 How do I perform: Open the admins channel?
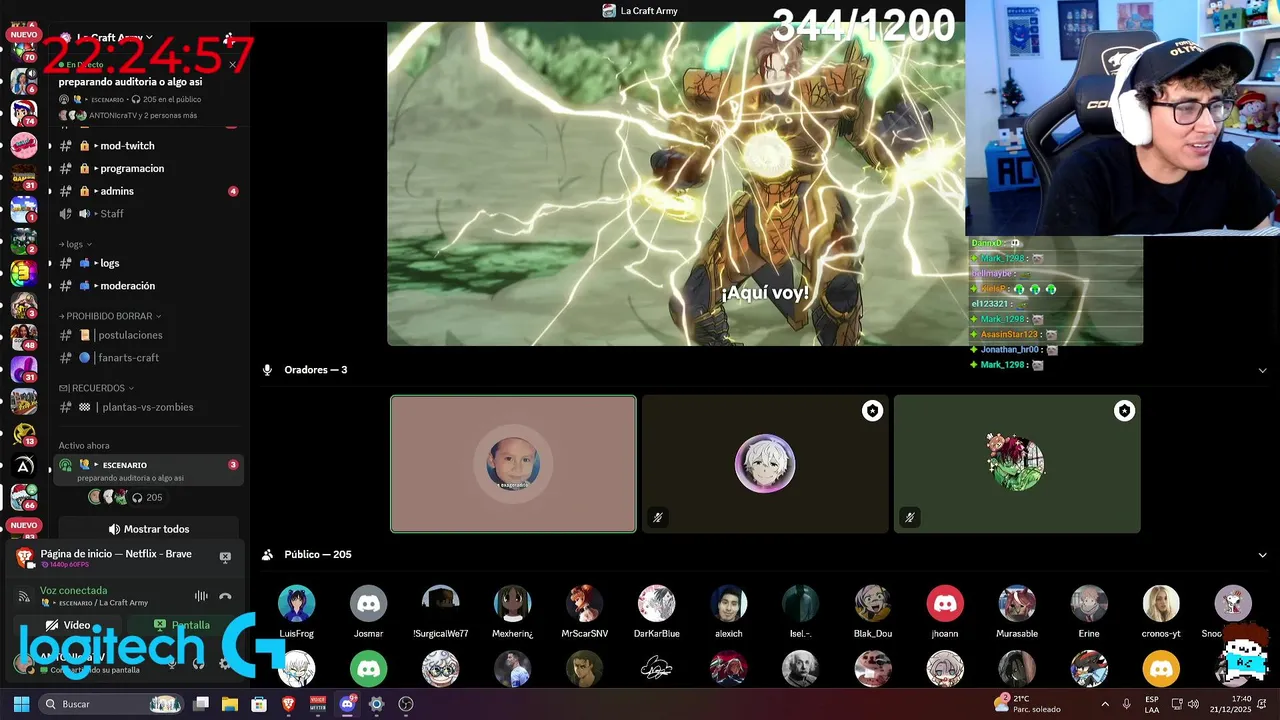(149, 191)
